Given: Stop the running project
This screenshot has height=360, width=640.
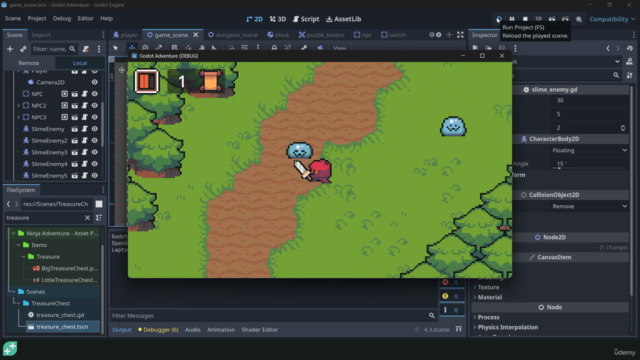Looking at the screenshot, I should pyautogui.click(x=525, y=19).
